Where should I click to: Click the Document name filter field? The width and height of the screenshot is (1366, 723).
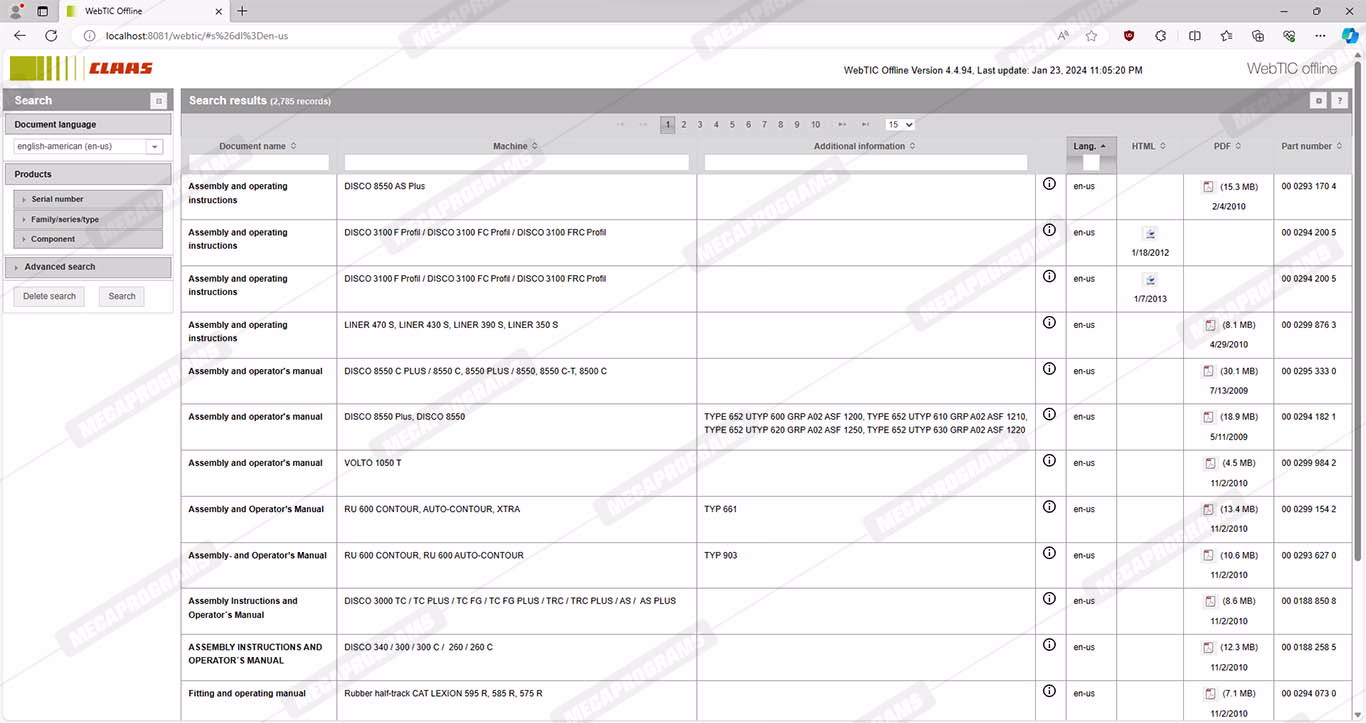[259, 162]
